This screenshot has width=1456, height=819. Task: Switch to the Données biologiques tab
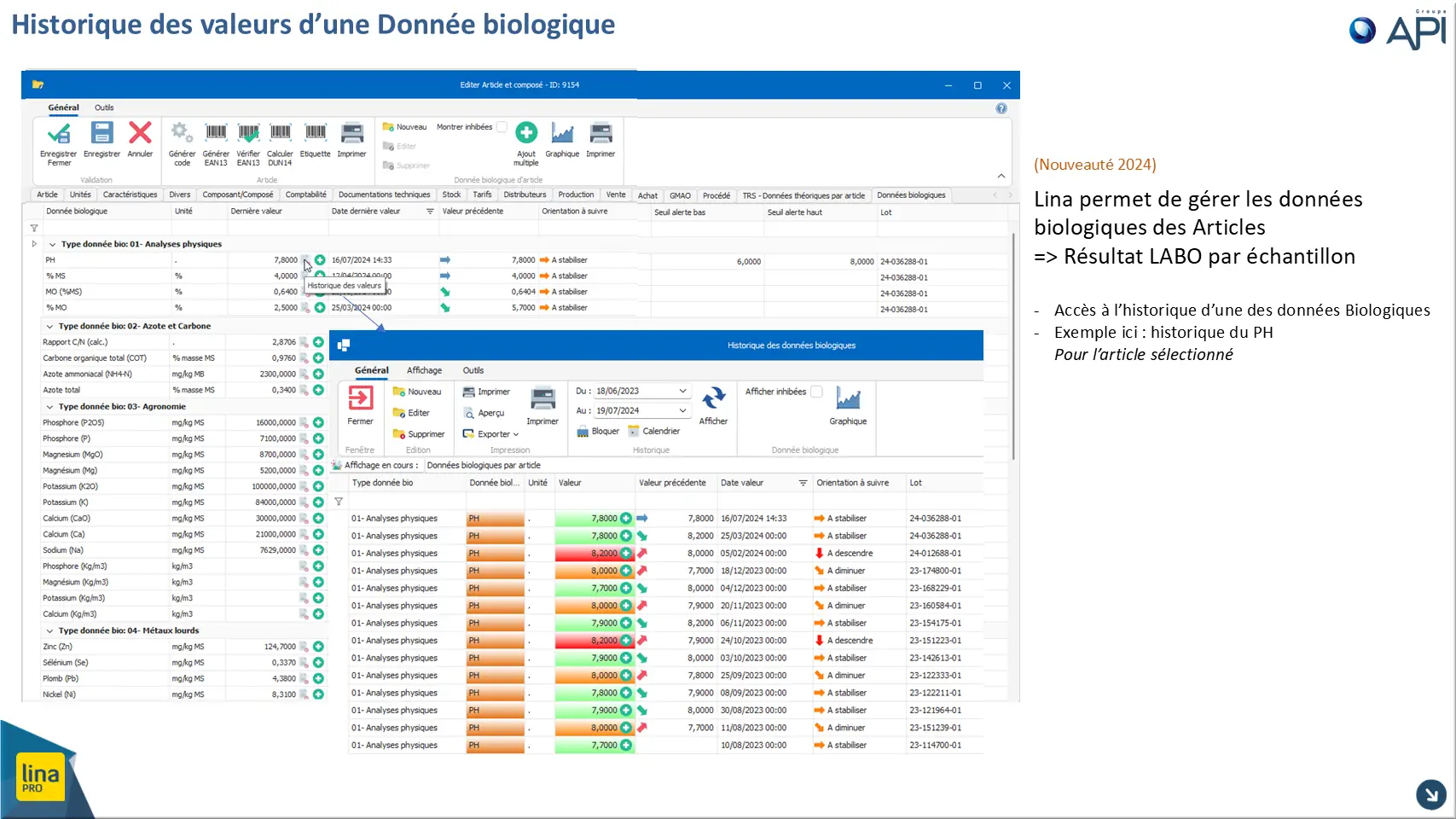[x=911, y=195]
